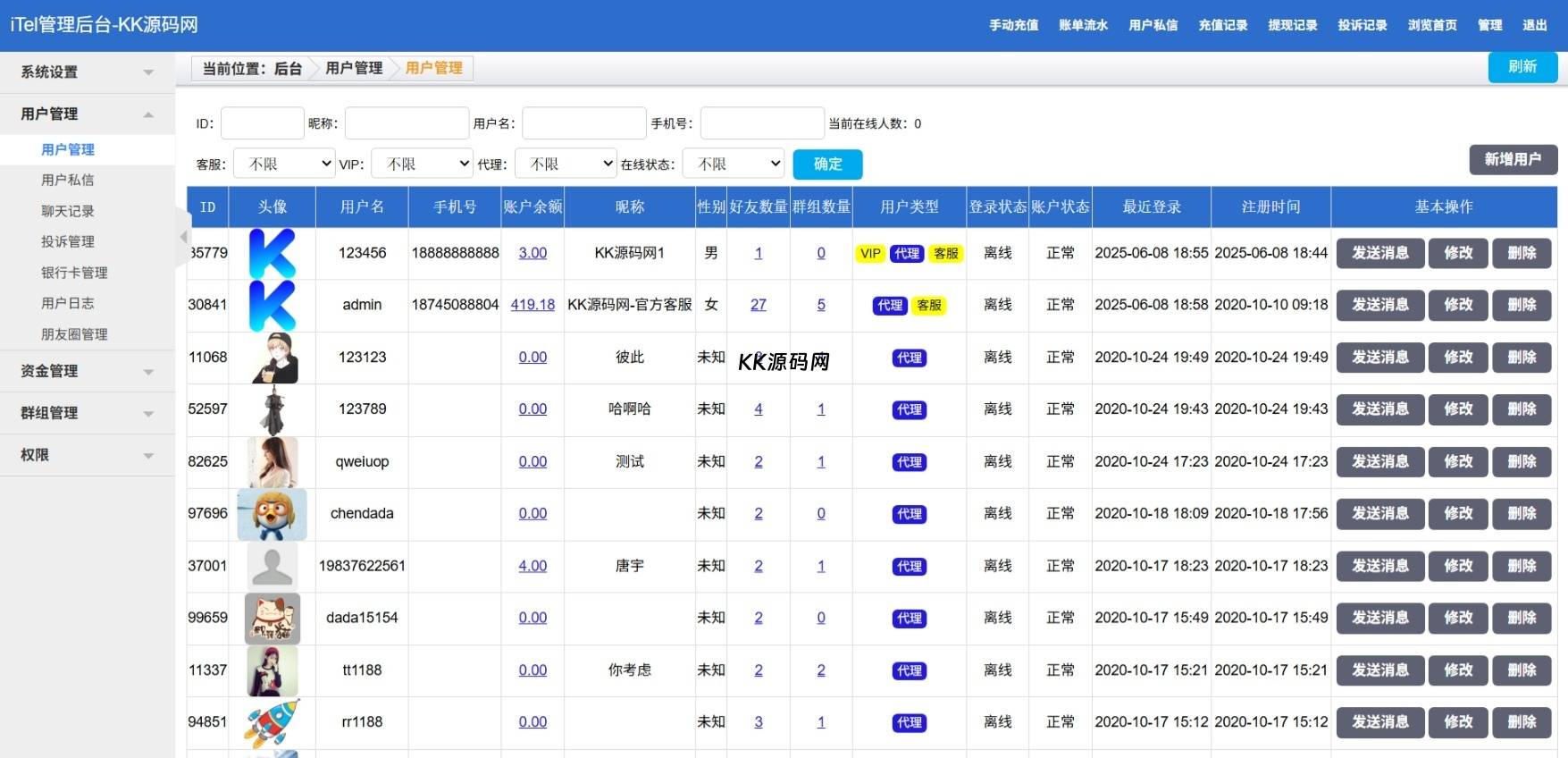This screenshot has width=1568, height=758.
Task: Open 管理 in top navigation
Action: click(1490, 25)
